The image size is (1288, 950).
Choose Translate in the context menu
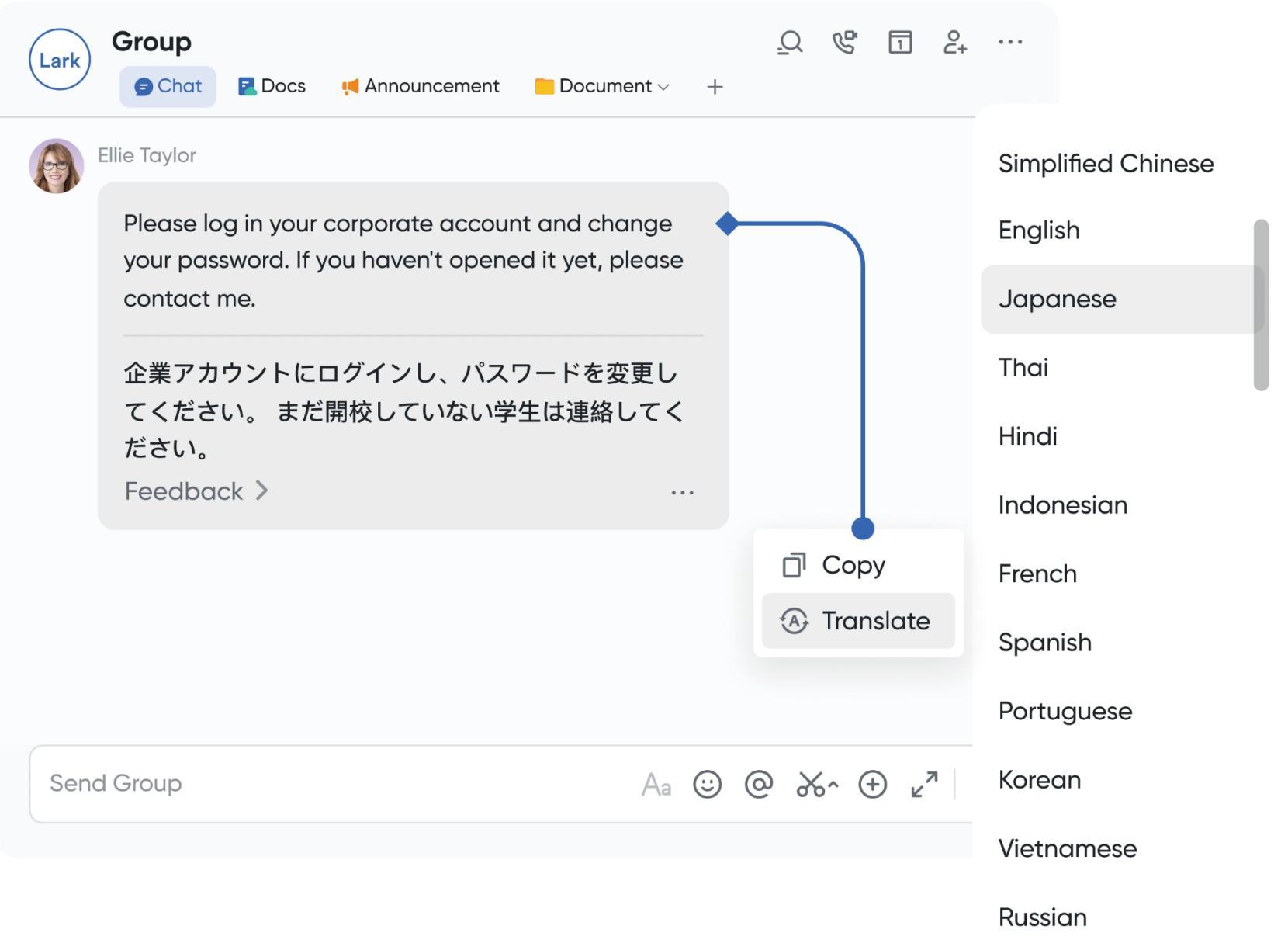(858, 621)
